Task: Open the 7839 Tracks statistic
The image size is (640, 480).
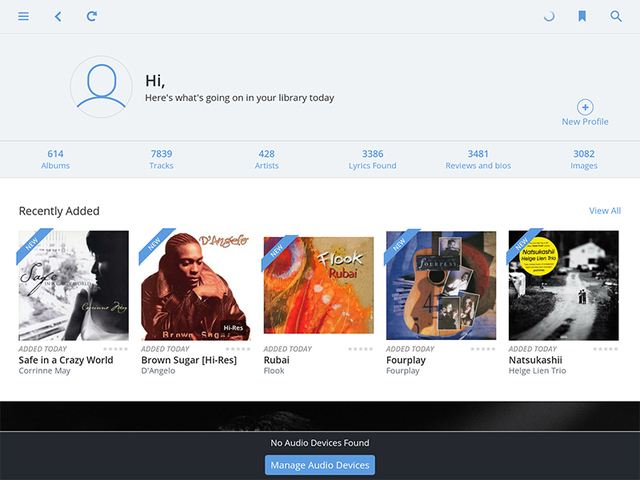Action: click(x=161, y=160)
